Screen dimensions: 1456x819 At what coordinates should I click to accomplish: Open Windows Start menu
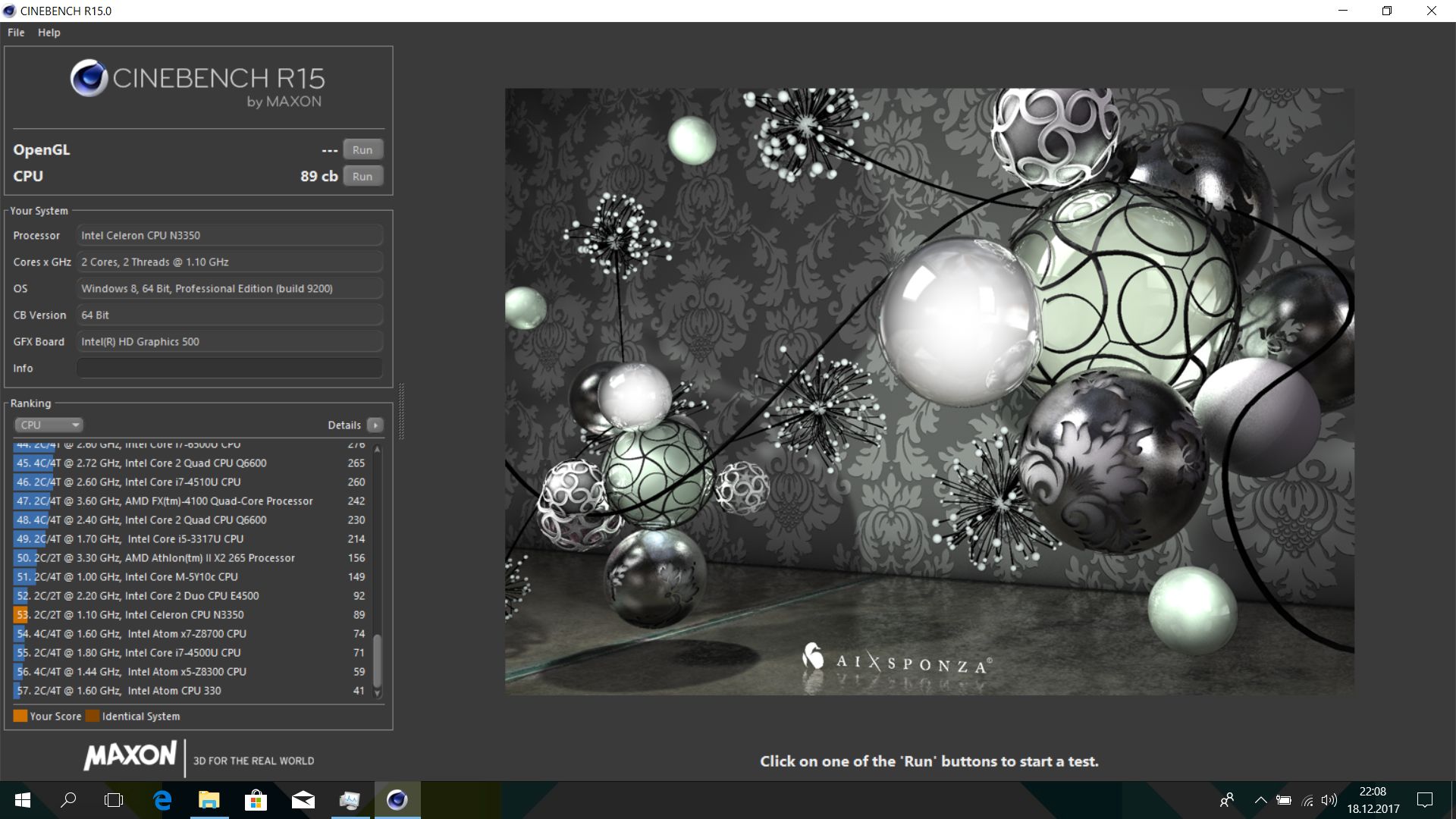click(22, 800)
